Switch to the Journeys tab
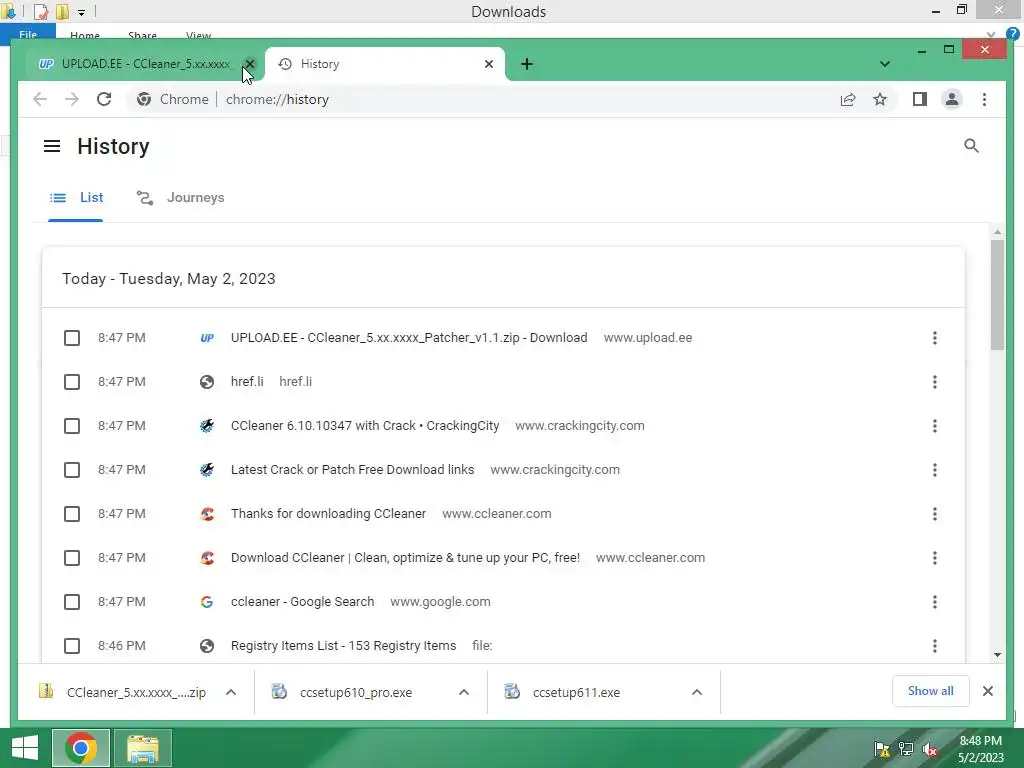The height and width of the screenshot is (768, 1024). click(x=180, y=197)
